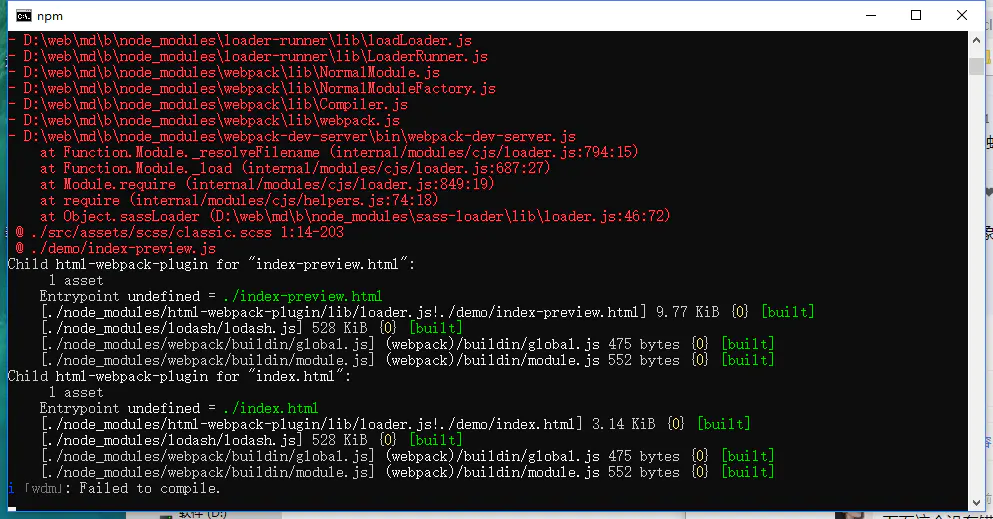Screen dimensions: 993x519
Task: Click the scrollbar down arrow
Action: (x=976, y=503)
